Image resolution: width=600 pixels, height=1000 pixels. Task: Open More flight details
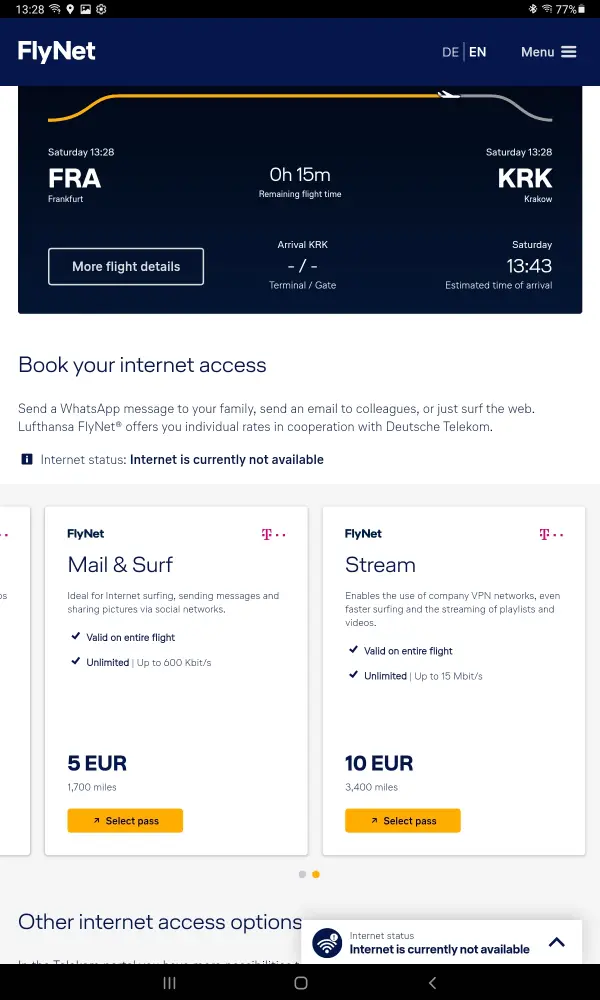[126, 267]
